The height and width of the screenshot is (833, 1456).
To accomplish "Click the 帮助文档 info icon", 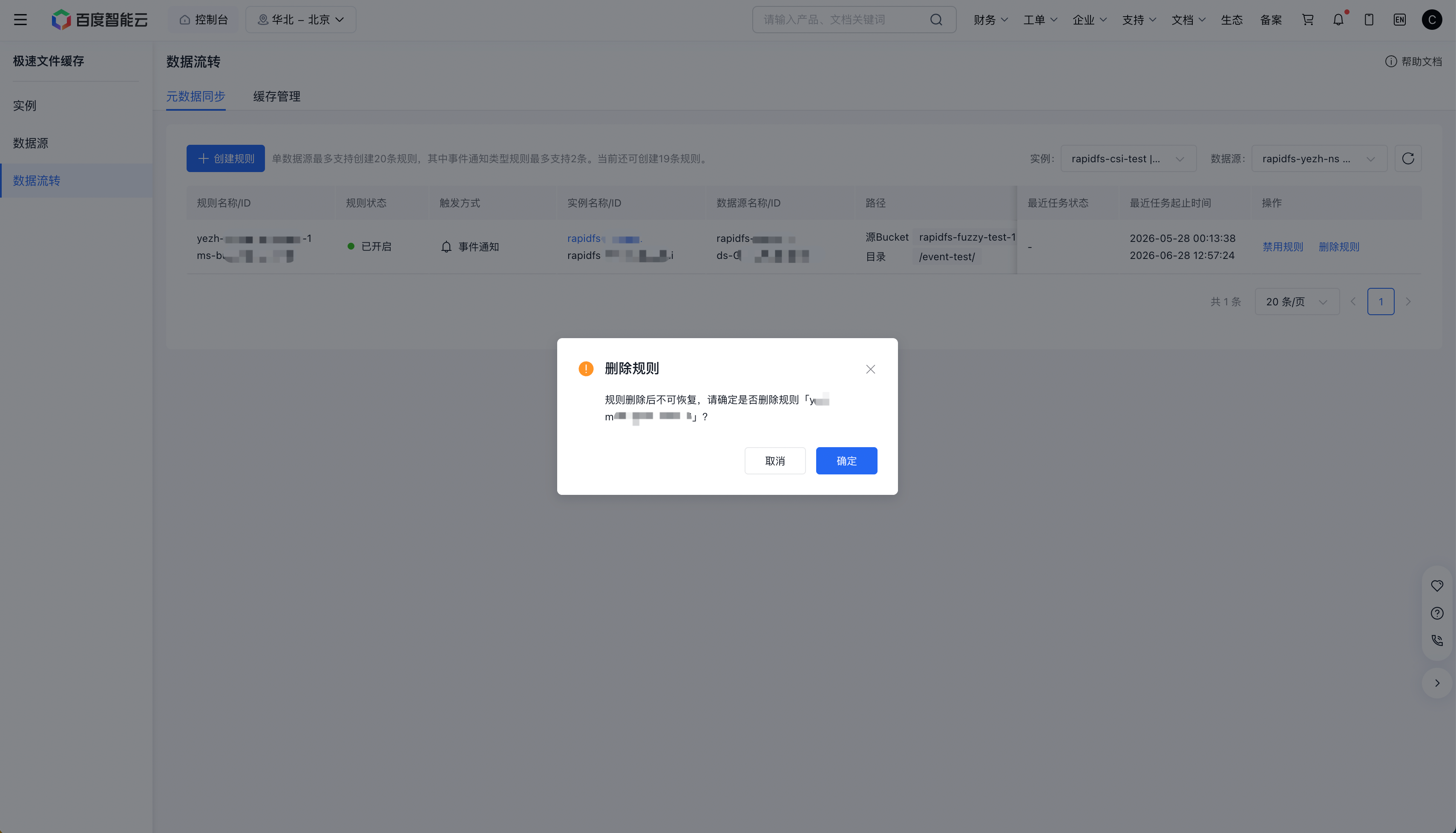I will (1391, 61).
